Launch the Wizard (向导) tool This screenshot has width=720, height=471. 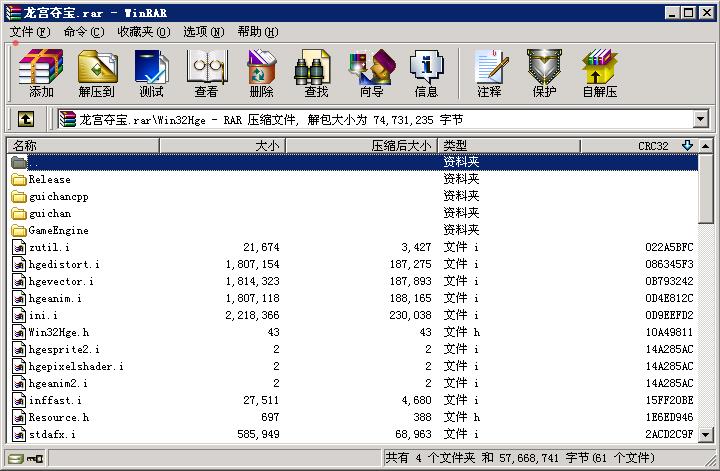coord(371,74)
